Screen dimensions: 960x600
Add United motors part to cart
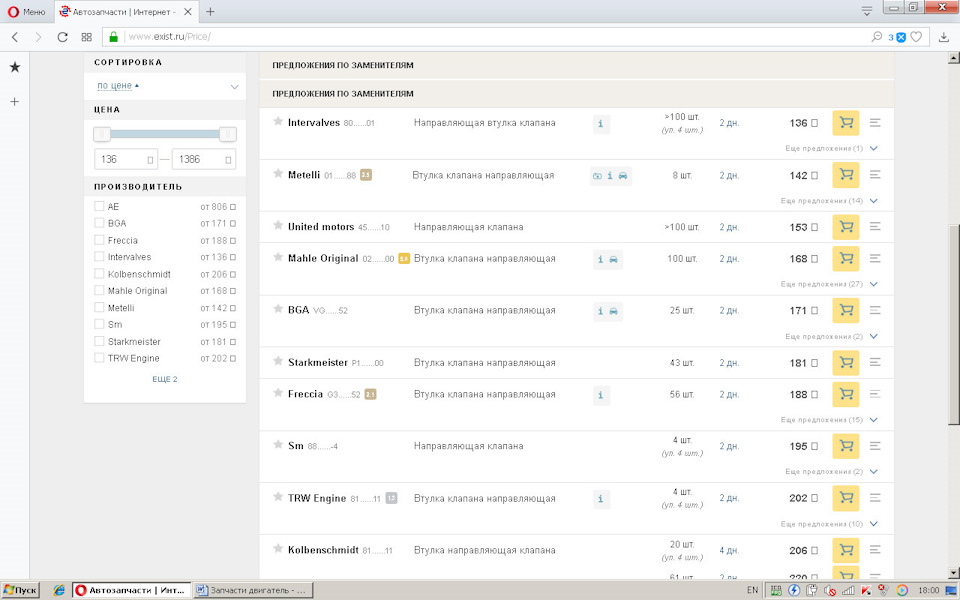(846, 227)
